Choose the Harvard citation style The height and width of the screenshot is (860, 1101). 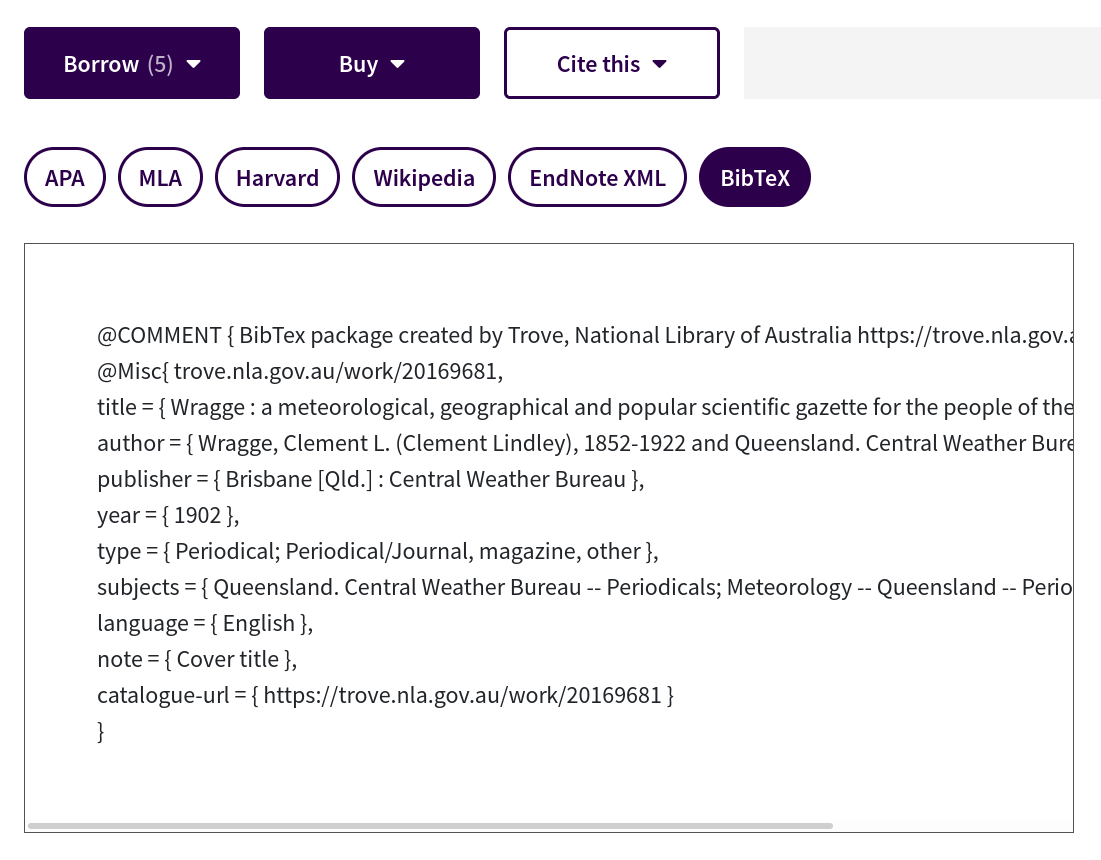(277, 177)
